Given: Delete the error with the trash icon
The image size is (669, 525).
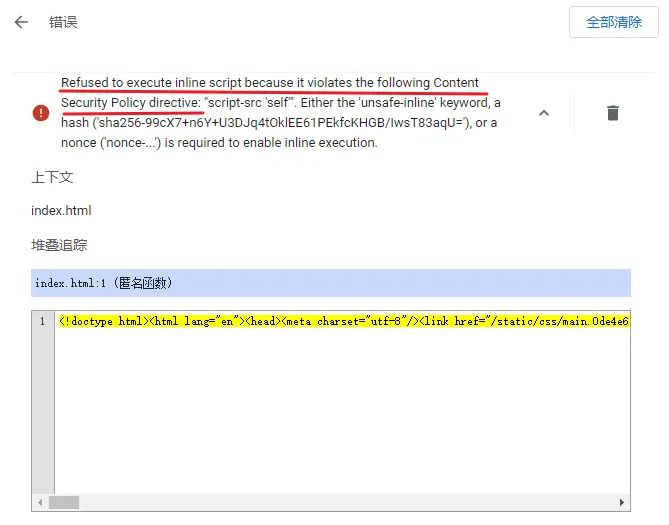Looking at the screenshot, I should click(x=613, y=113).
